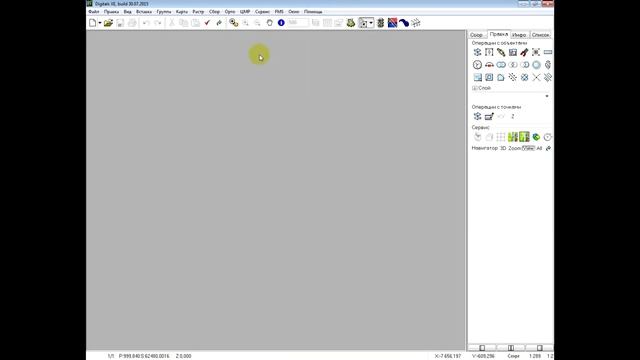Click the green globe icon in Сервис section
Viewport: 640px width, 360px height.
(536, 137)
